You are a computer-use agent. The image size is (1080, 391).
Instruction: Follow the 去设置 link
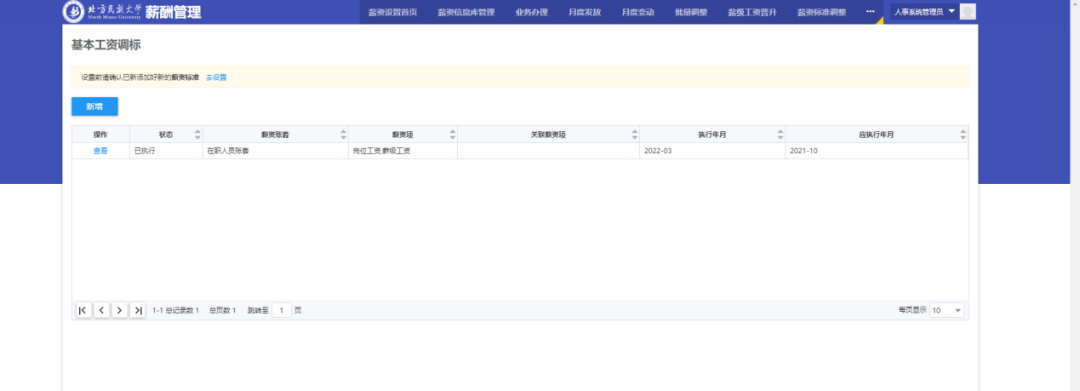[216, 77]
